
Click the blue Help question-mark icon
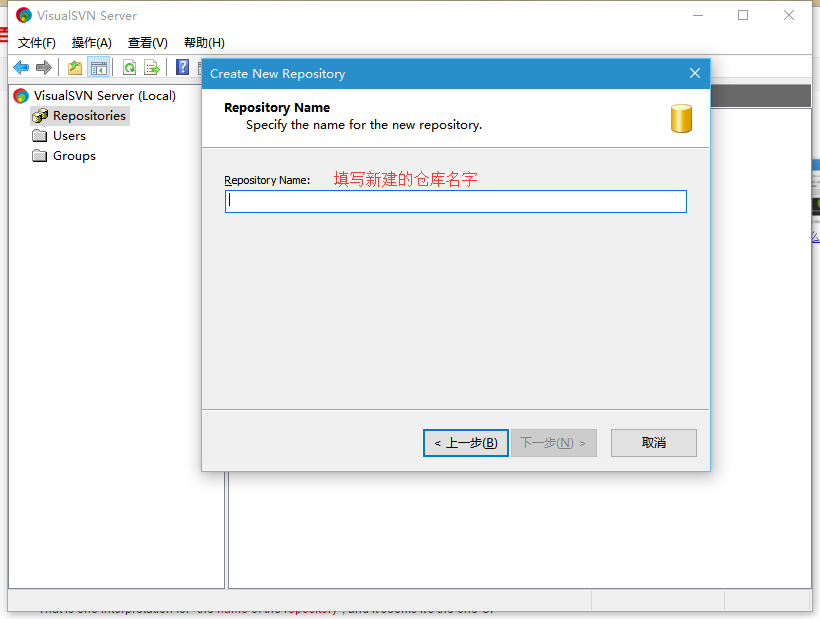pos(182,67)
